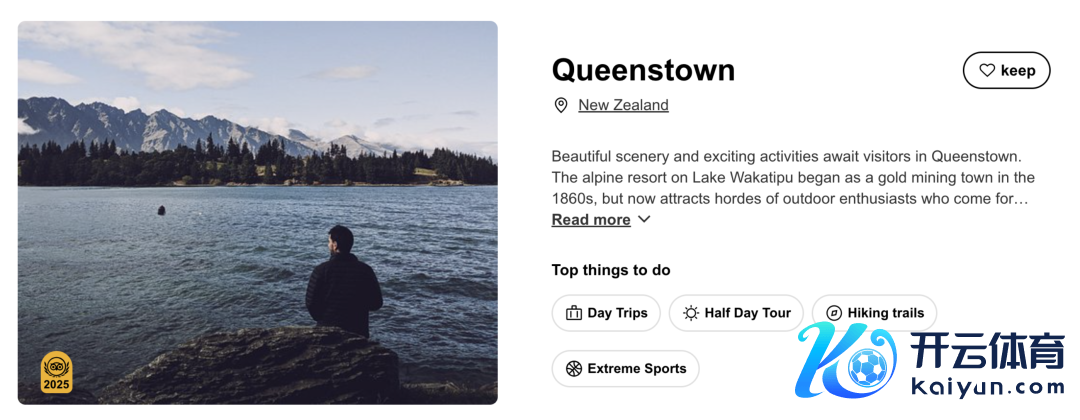Click the compass icon on Hiking trails
Screen dimensions: 1080x420
click(834, 313)
